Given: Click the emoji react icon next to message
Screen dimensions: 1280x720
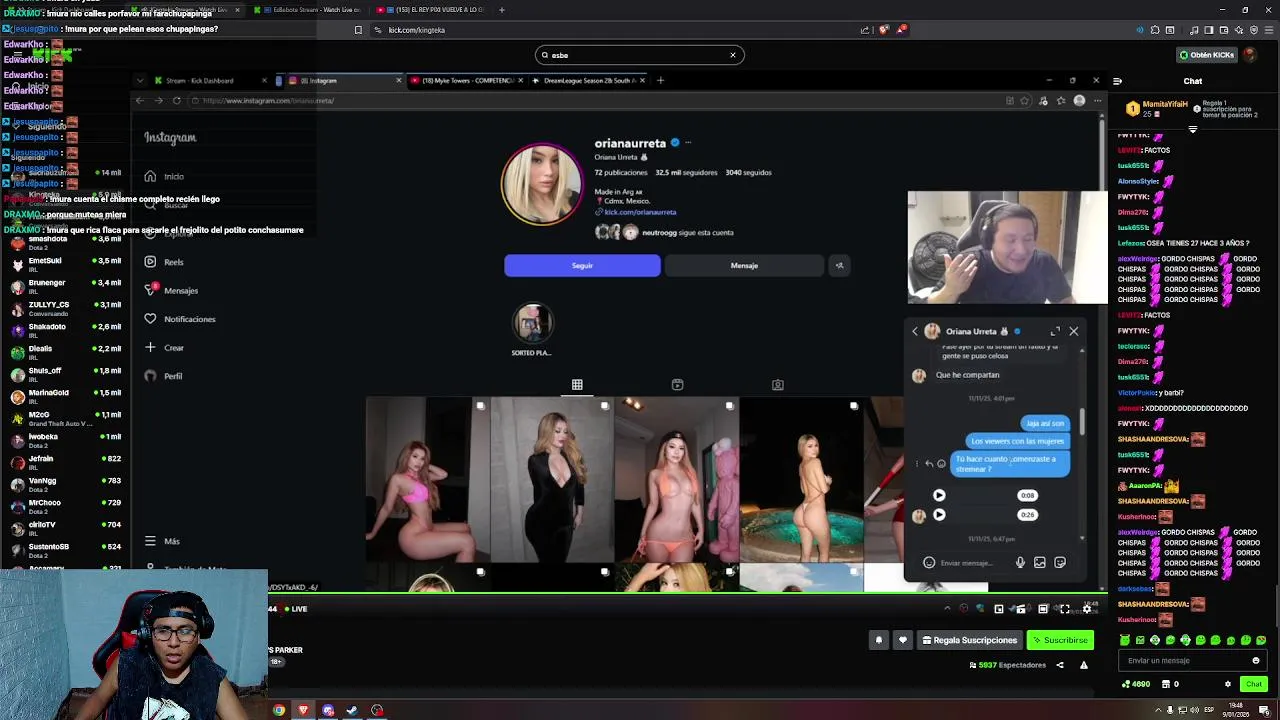Looking at the screenshot, I should pos(941,463).
